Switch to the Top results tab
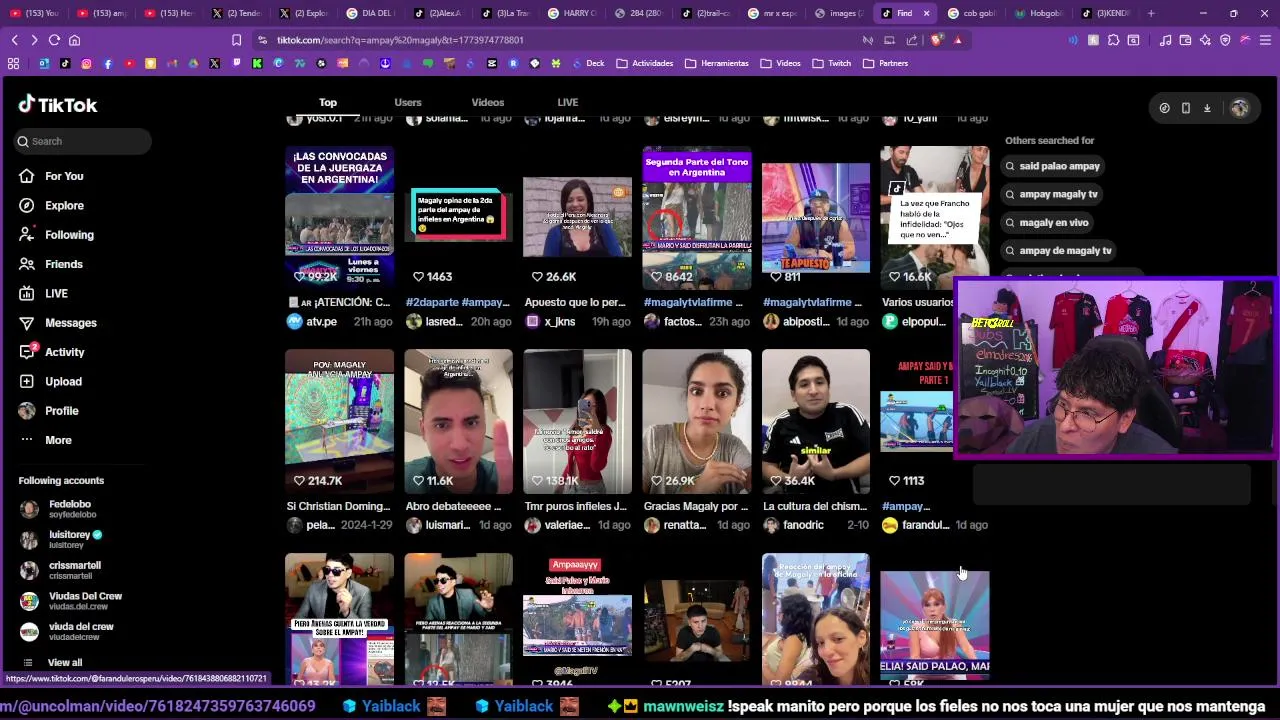This screenshot has height=720, width=1280. 328,102
